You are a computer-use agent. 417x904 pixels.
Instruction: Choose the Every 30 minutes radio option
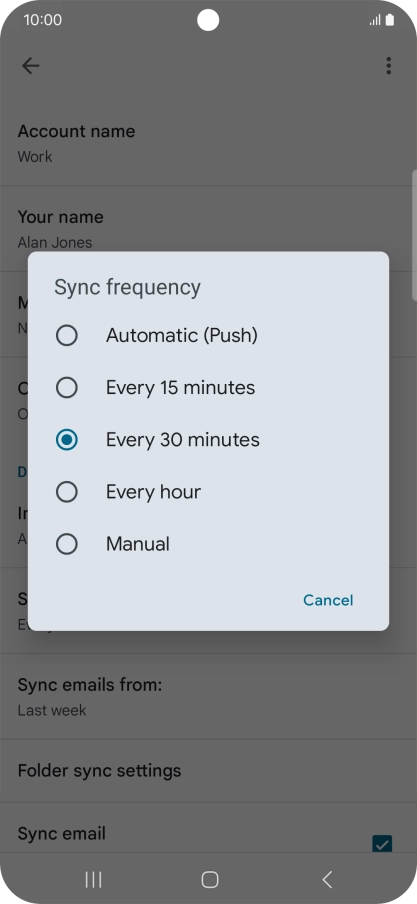click(67, 440)
